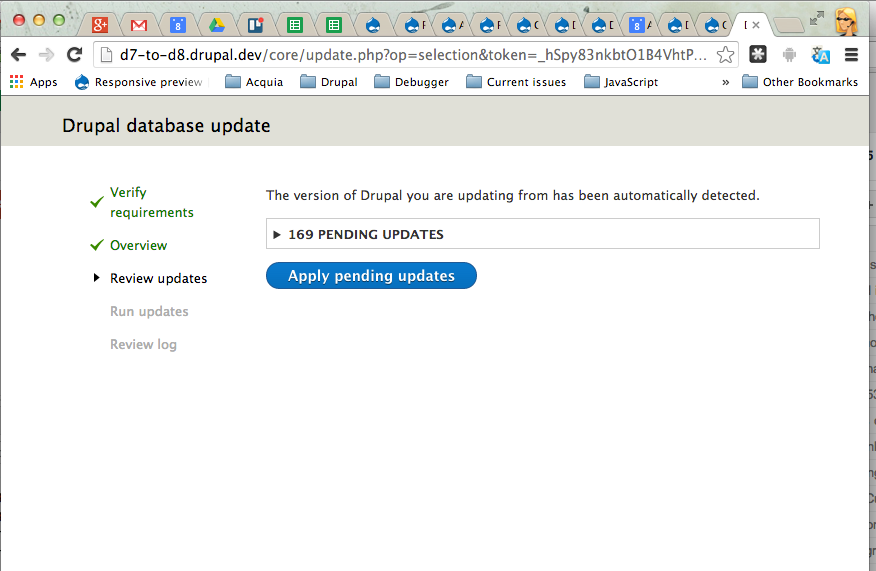The width and height of the screenshot is (876, 571).
Task: Switch to the Trello tab
Action: pos(256,25)
